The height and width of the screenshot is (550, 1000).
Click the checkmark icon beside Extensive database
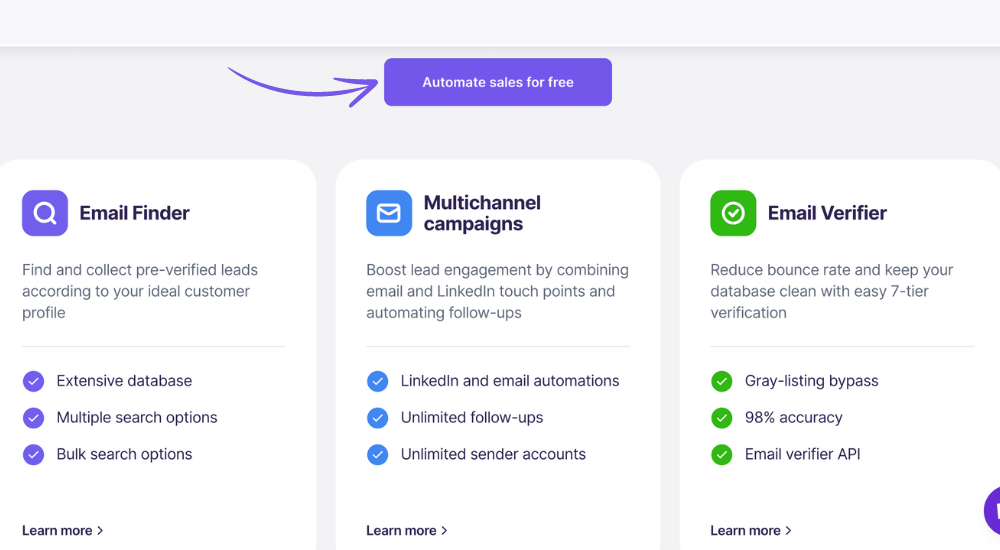[x=34, y=381]
